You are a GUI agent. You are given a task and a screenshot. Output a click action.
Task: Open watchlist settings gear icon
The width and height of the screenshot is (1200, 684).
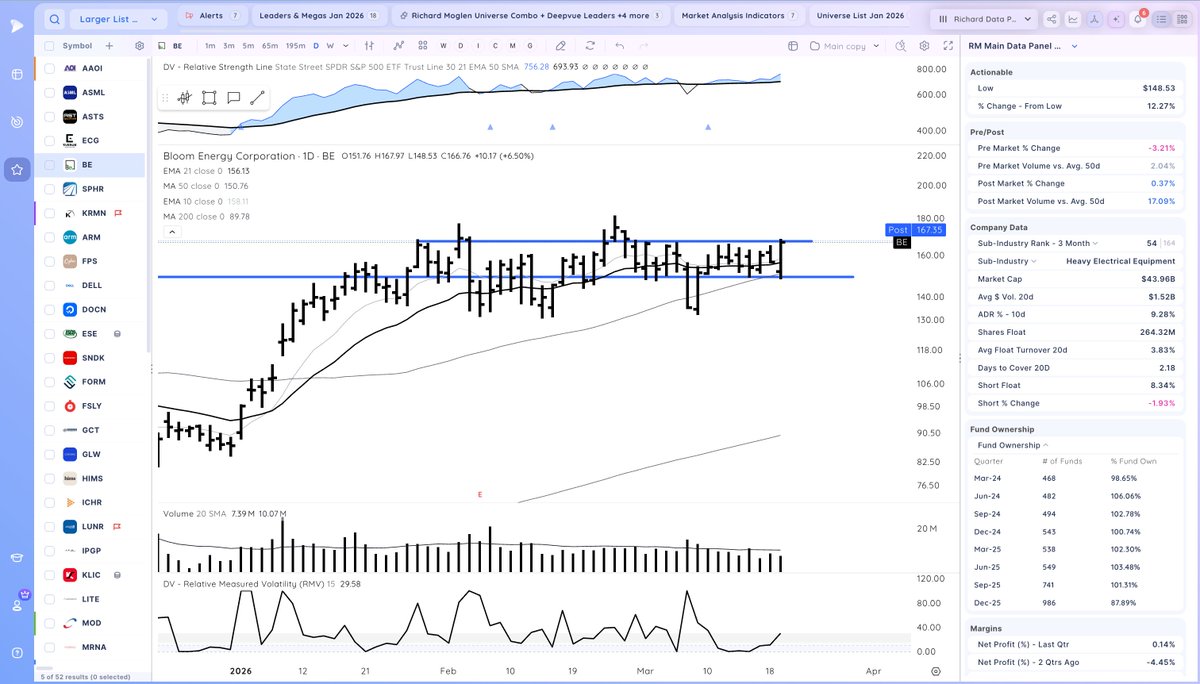click(x=139, y=46)
